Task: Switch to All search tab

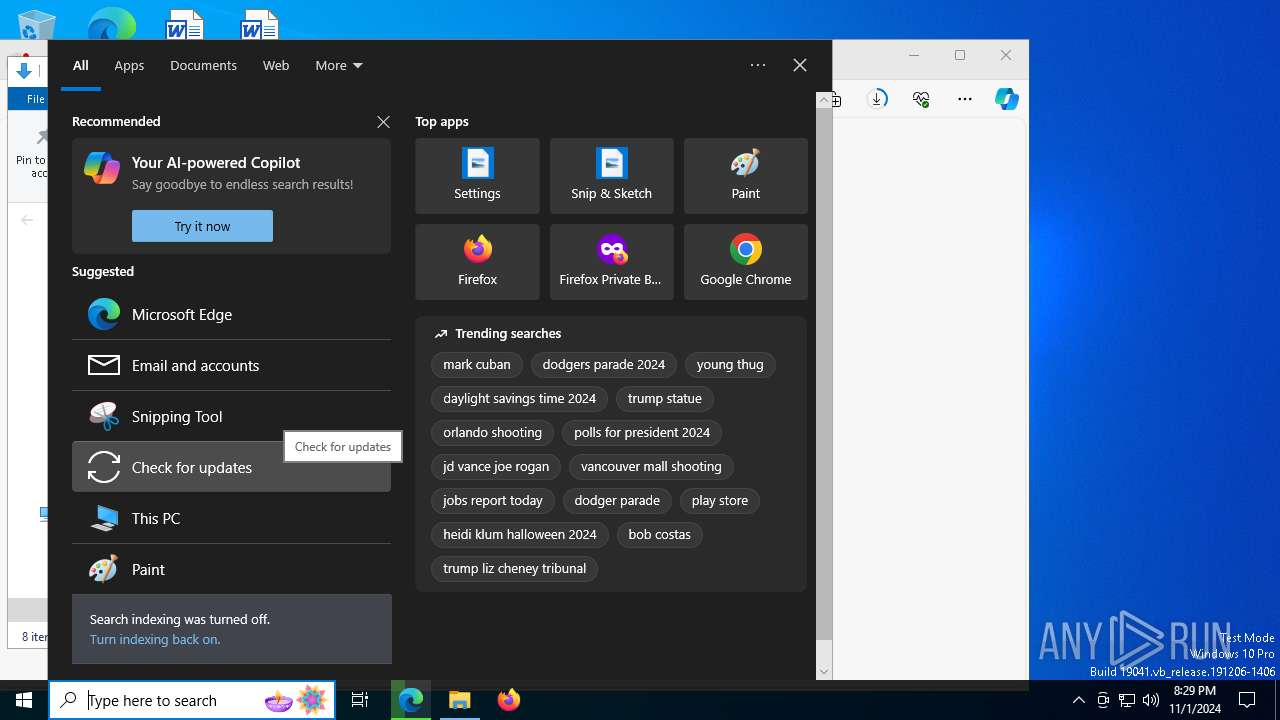Action: pyautogui.click(x=81, y=65)
